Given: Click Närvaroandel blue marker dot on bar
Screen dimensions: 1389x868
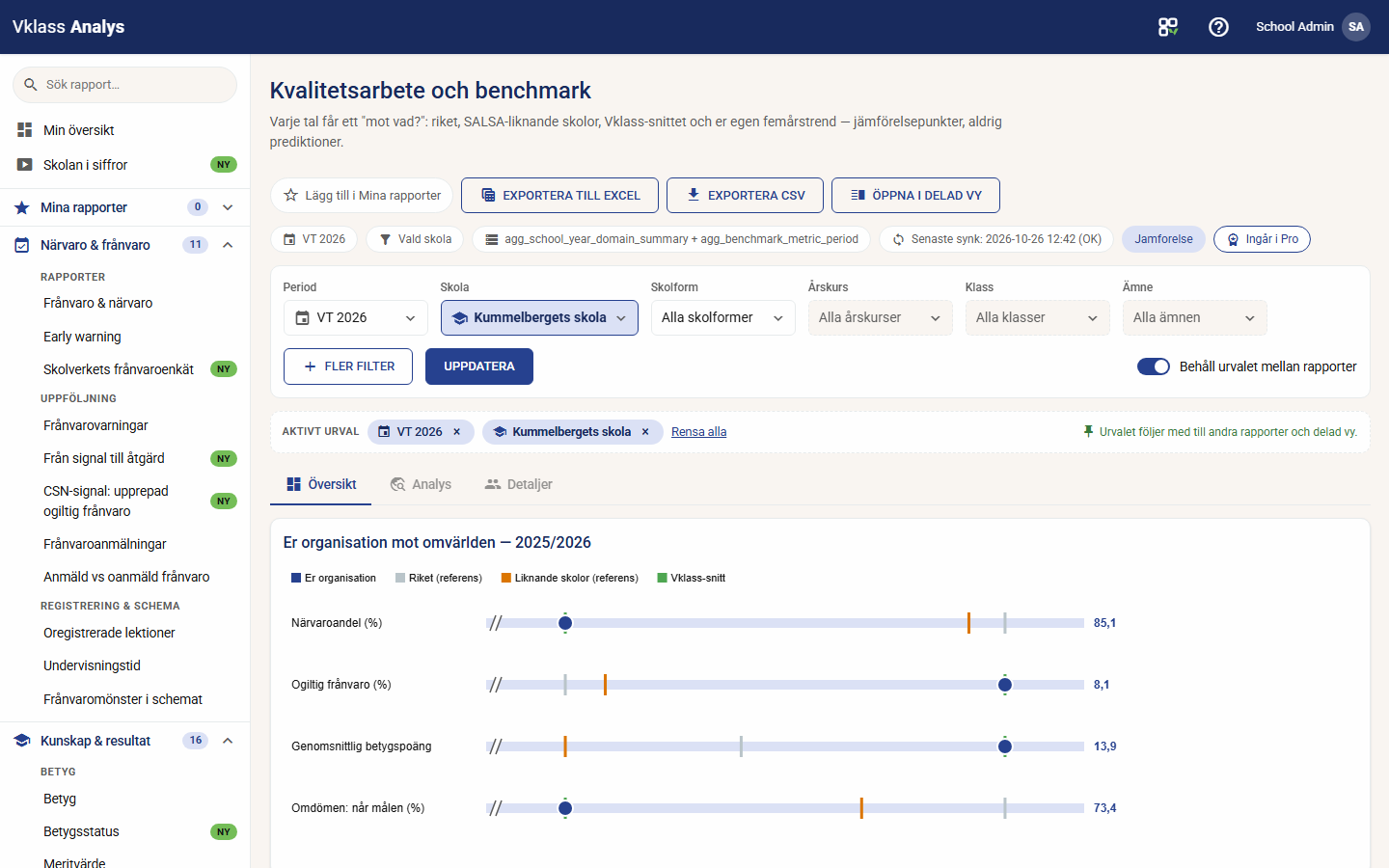Looking at the screenshot, I should pos(565,623).
